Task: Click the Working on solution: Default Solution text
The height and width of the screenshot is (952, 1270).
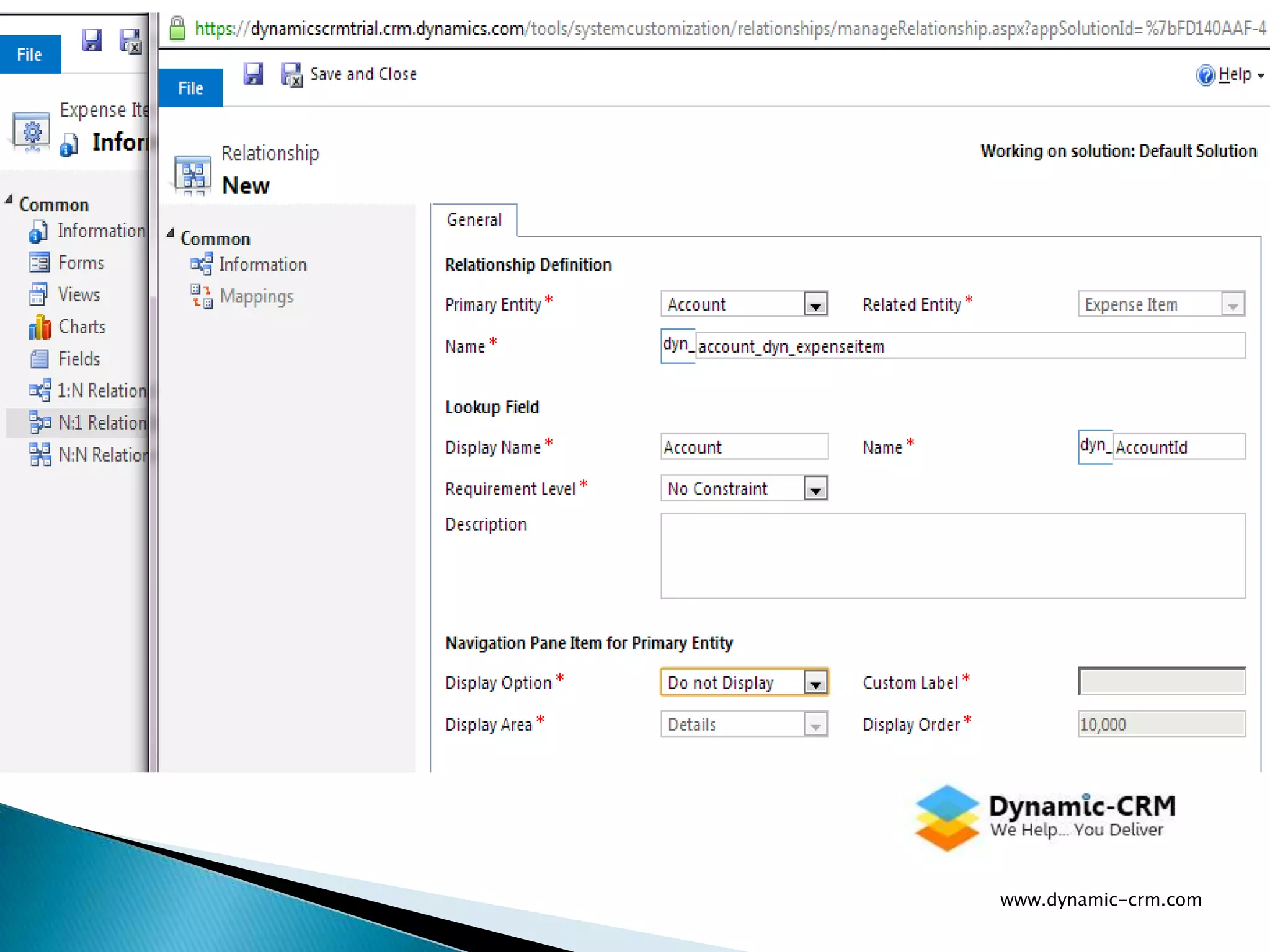Action: click(x=1119, y=151)
